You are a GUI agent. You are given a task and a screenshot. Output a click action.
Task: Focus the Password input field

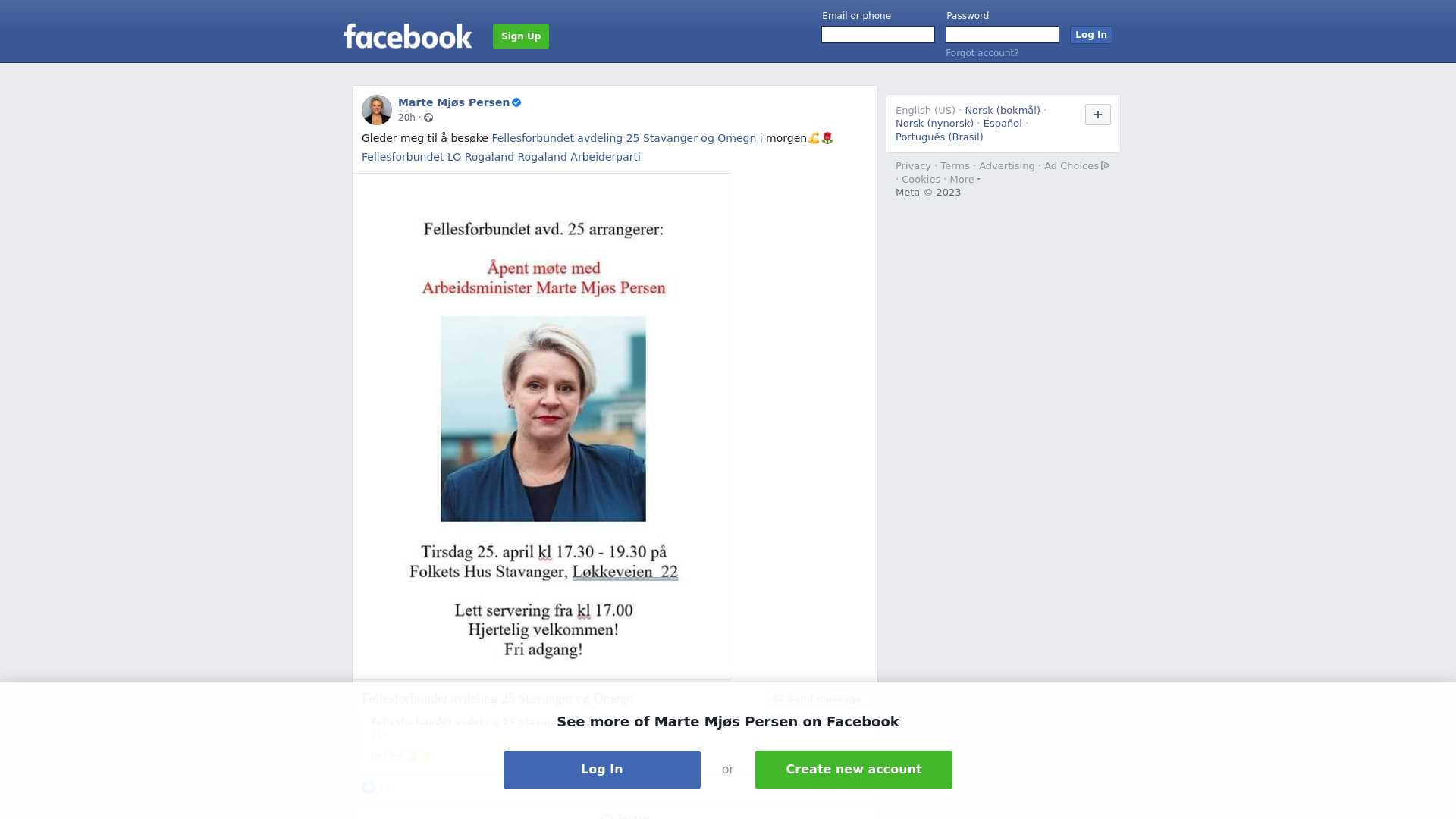[x=1003, y=35]
